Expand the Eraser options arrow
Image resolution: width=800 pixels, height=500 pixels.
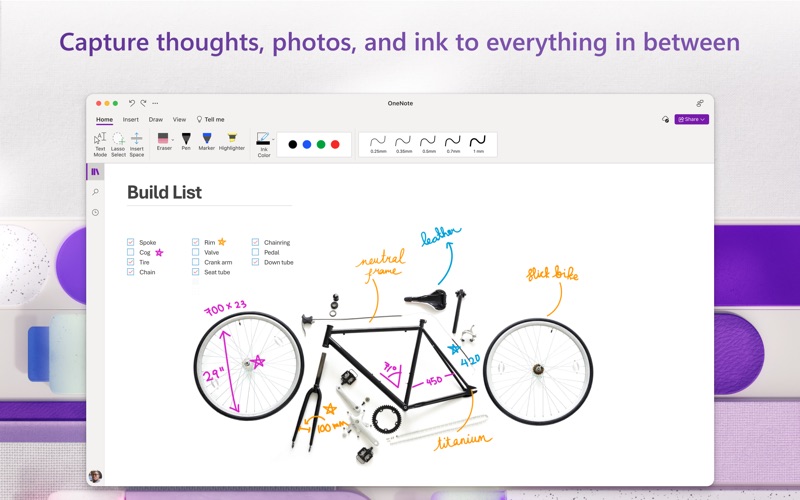pos(173,139)
